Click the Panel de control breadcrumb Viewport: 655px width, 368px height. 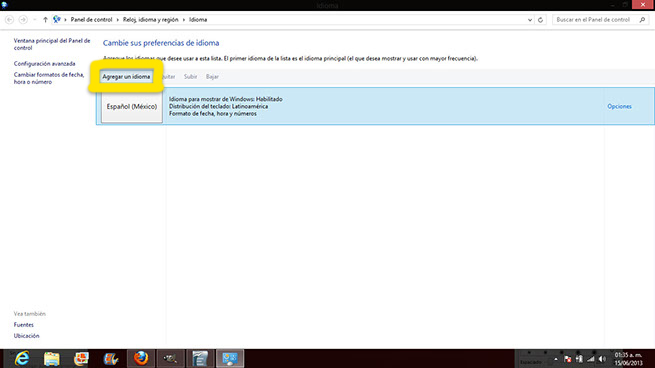click(x=91, y=20)
